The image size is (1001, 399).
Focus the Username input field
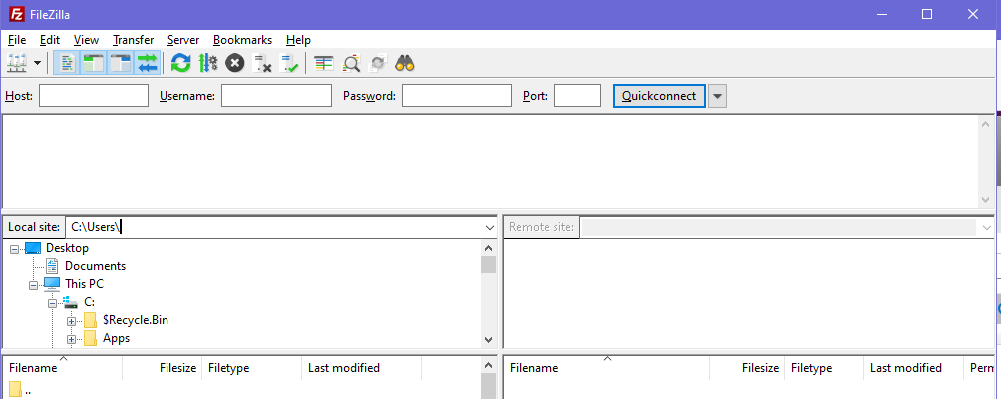pos(276,96)
